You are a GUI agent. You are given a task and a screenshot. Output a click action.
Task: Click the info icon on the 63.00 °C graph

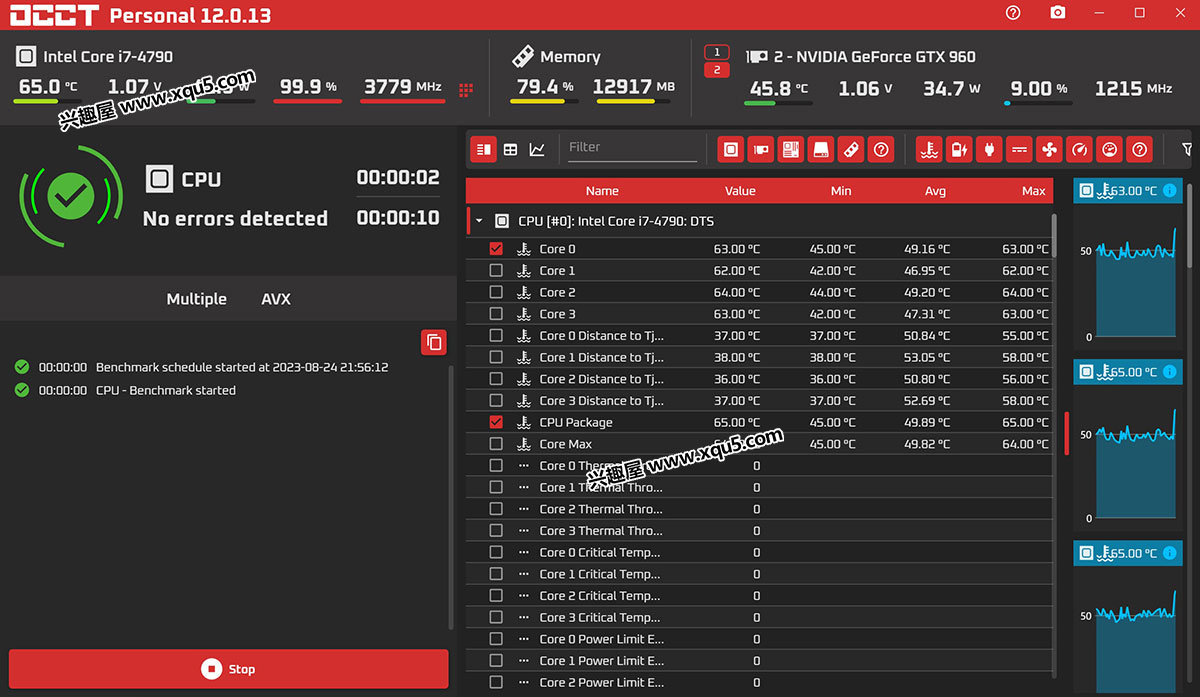1170,190
